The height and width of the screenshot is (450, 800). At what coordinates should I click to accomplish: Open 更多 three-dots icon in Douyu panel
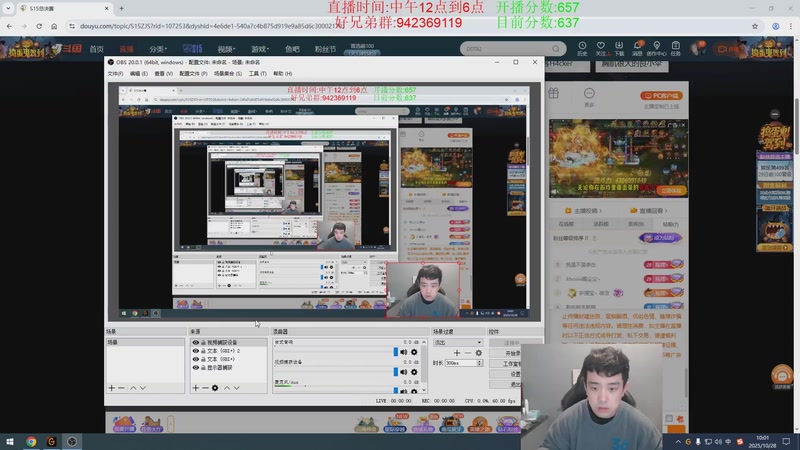[589, 96]
